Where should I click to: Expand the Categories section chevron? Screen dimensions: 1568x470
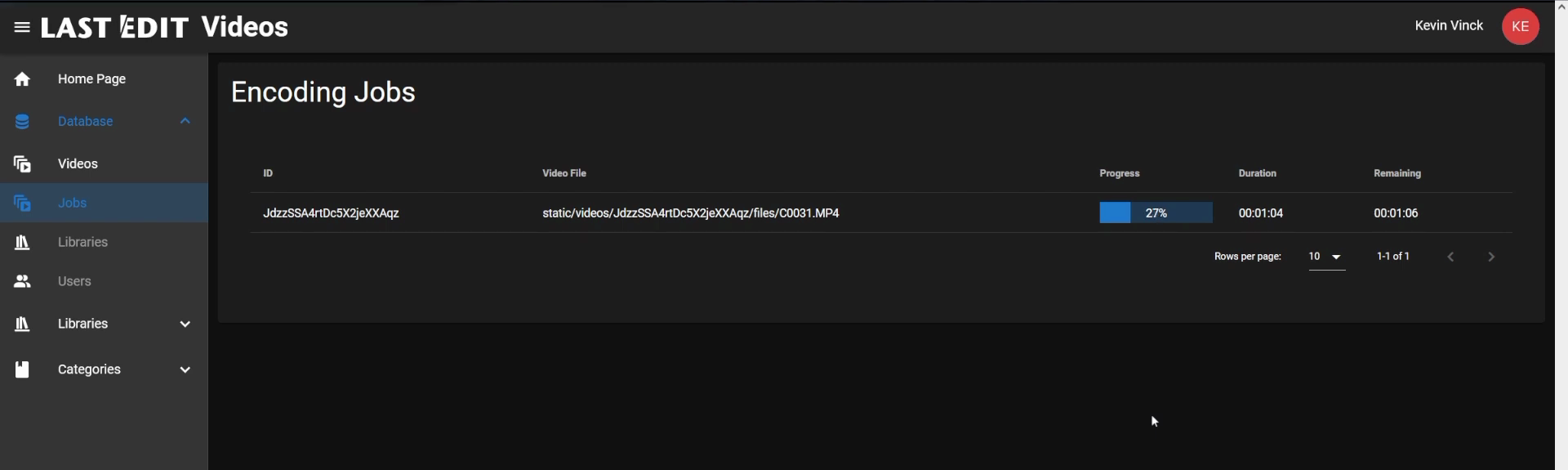[x=185, y=369]
